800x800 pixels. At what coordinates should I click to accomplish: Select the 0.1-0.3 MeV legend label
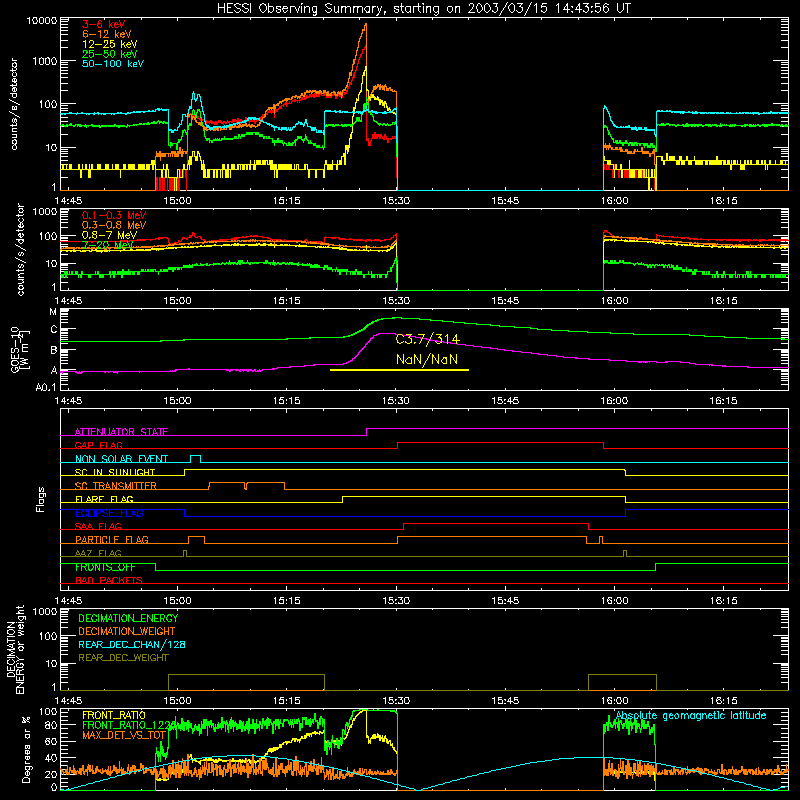tap(114, 215)
